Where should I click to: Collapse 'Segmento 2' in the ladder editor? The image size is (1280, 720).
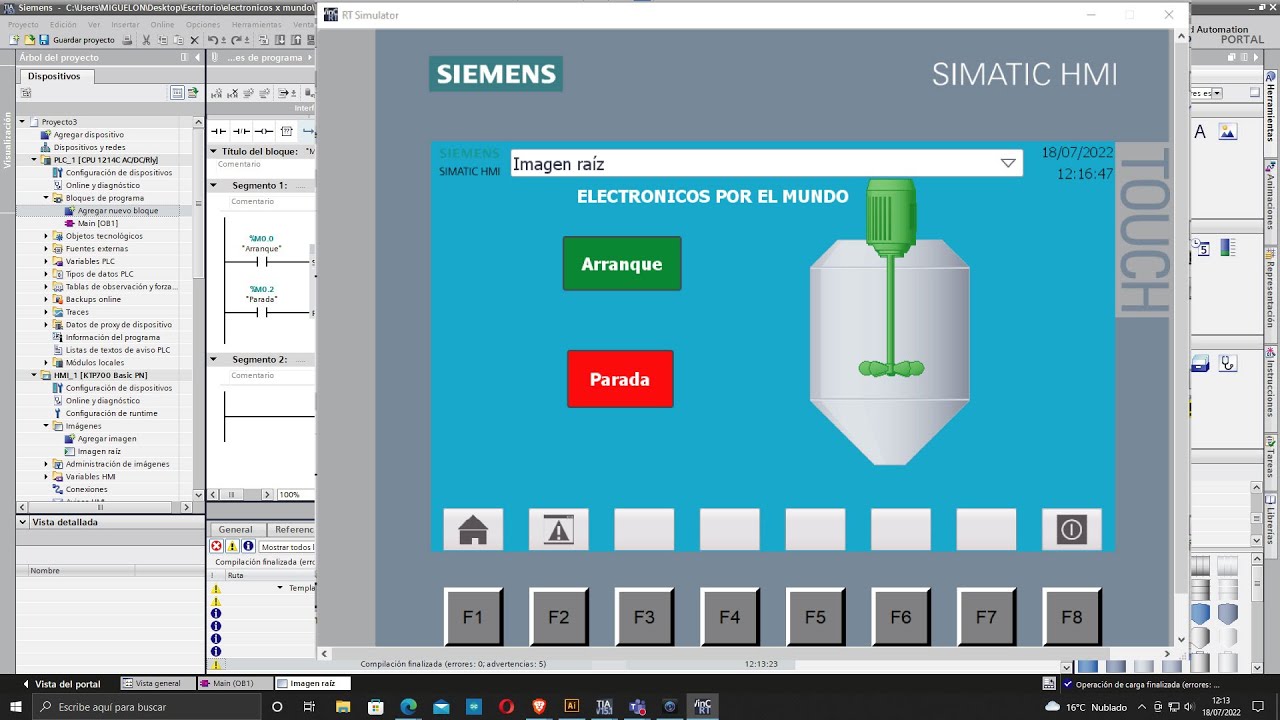pos(213,359)
